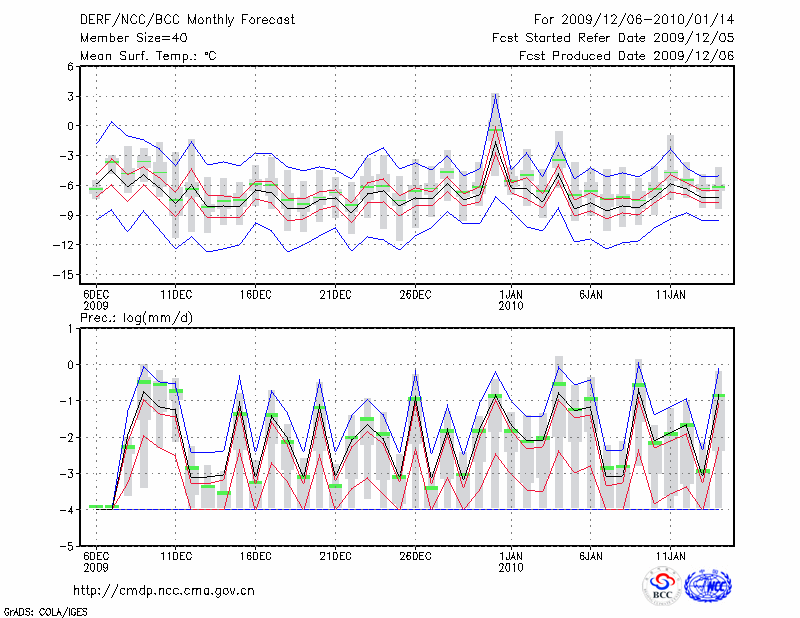Image resolution: width=800 pixels, height=618 pixels.
Task: Click 1JAN 2010 tick under temperature chart
Action: (x=511, y=299)
